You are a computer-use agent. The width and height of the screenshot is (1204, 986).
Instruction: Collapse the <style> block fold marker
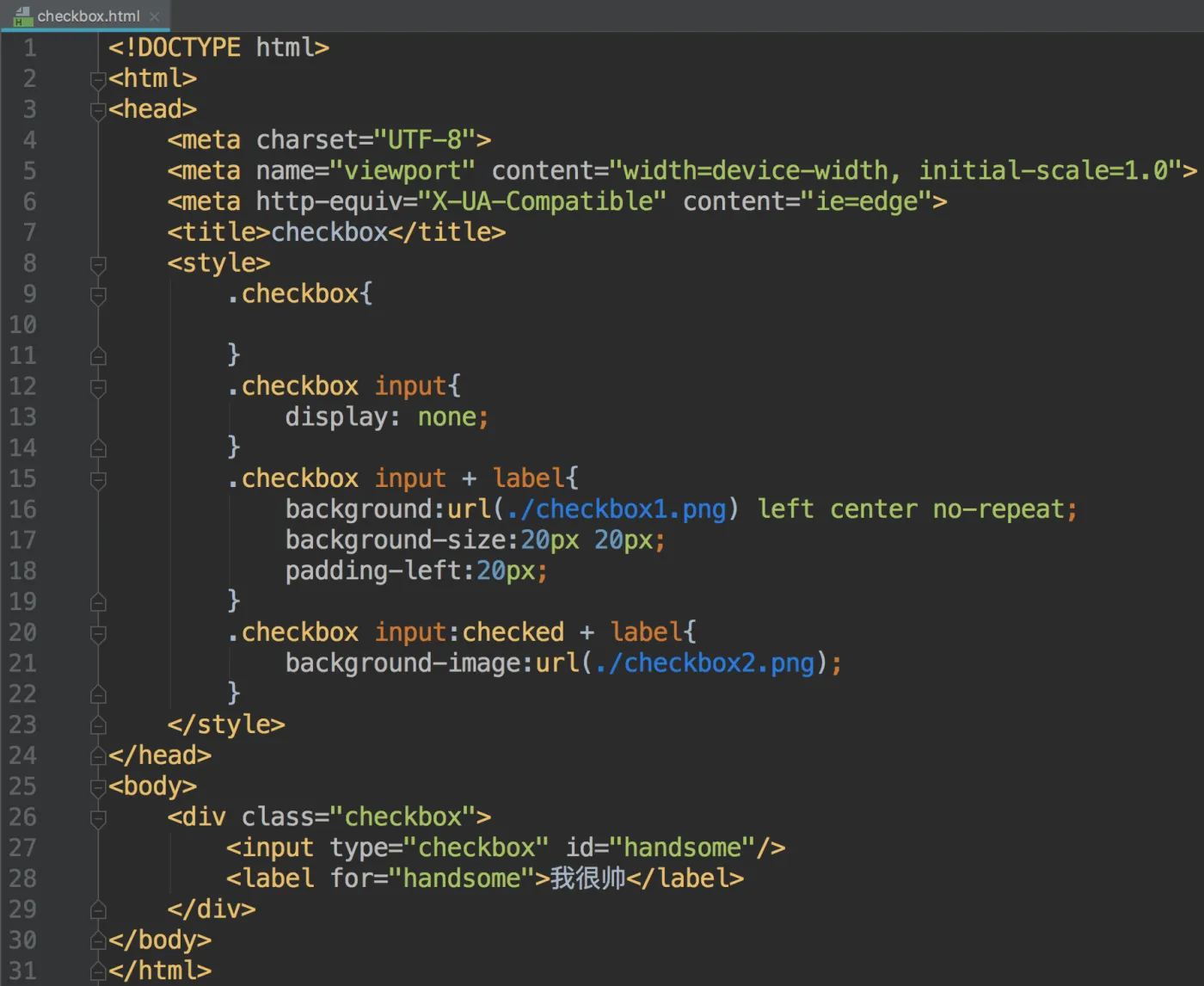[x=97, y=266]
